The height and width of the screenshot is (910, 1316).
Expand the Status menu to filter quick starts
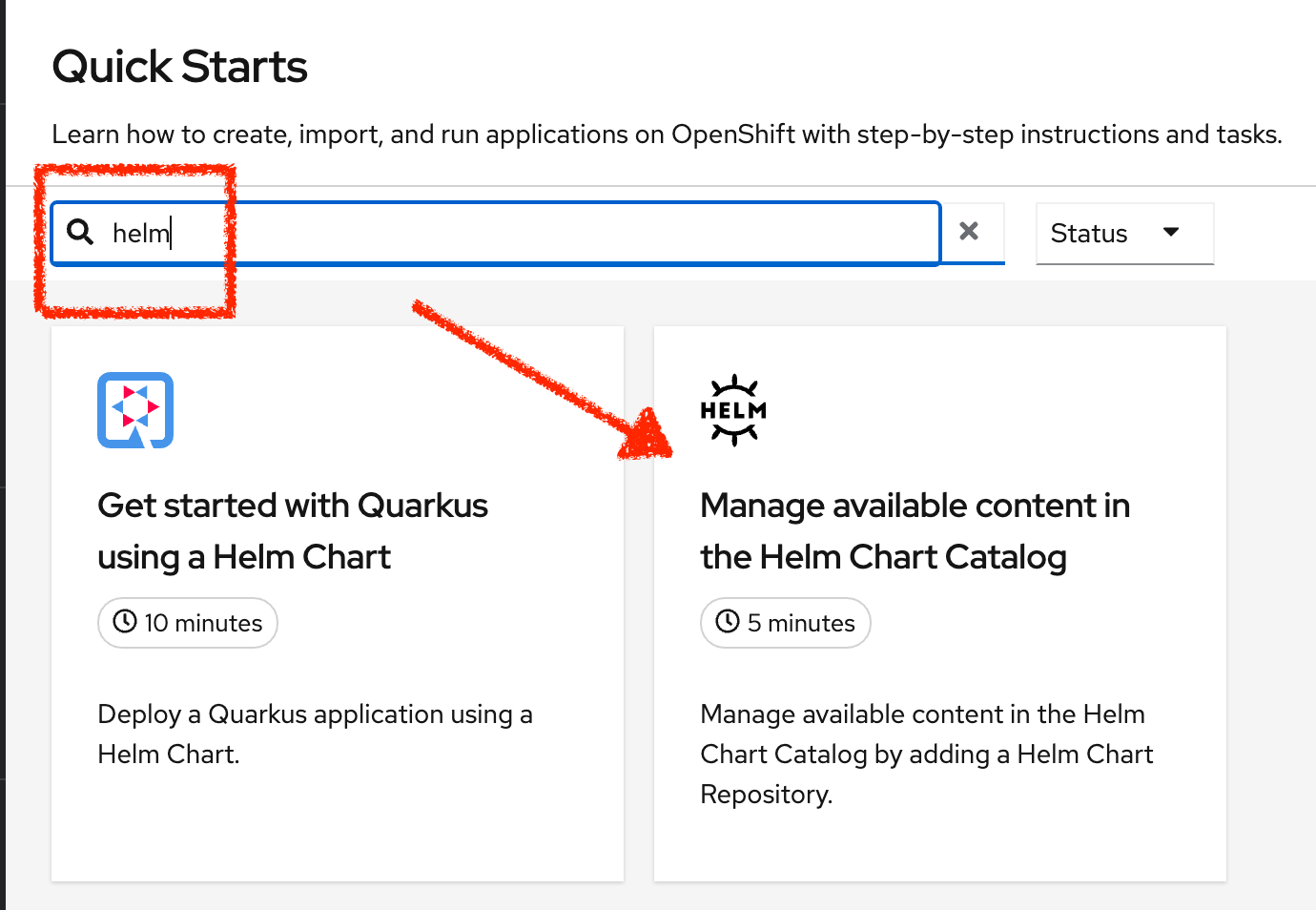click(x=1124, y=233)
